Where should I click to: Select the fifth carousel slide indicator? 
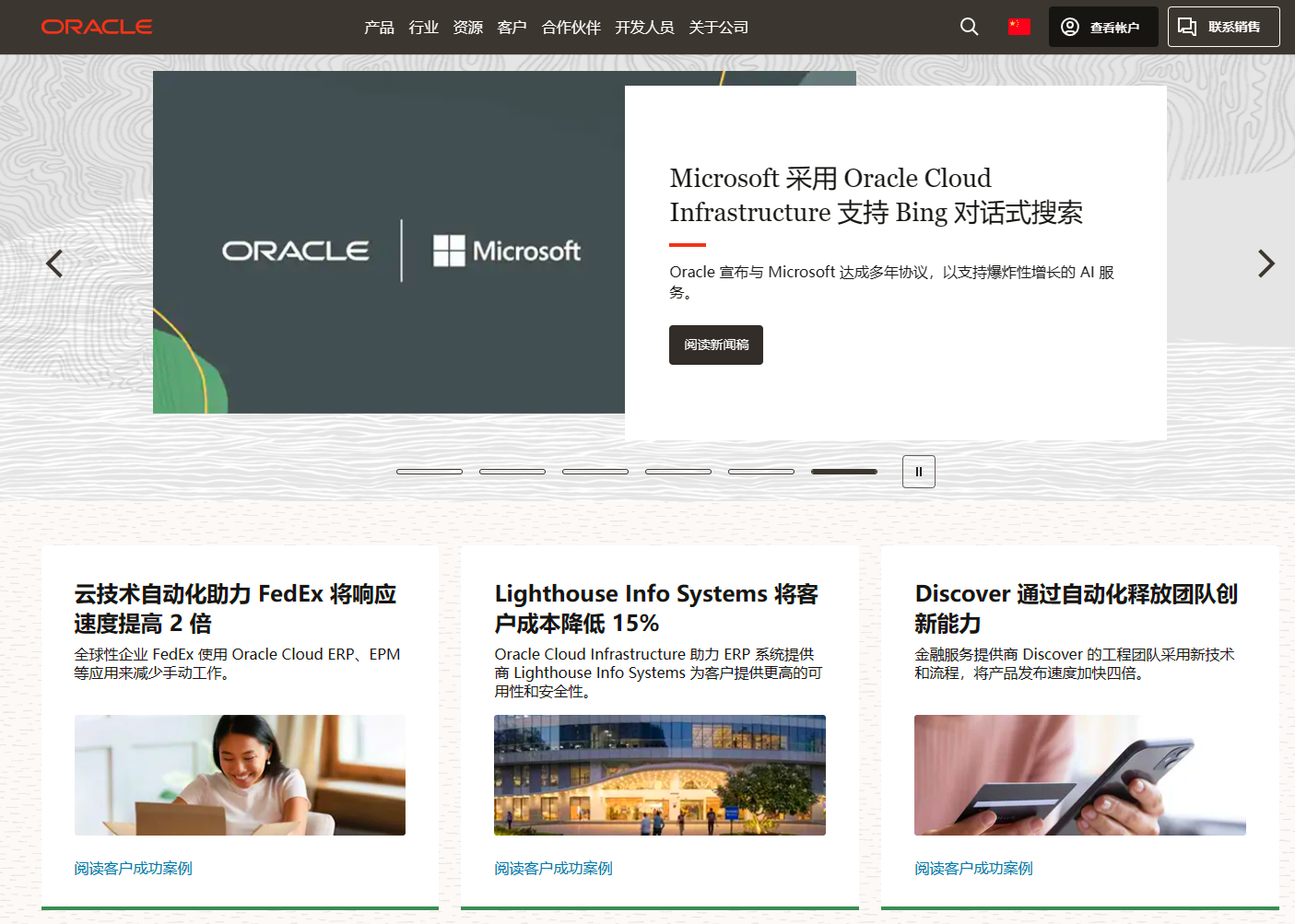[x=761, y=472]
